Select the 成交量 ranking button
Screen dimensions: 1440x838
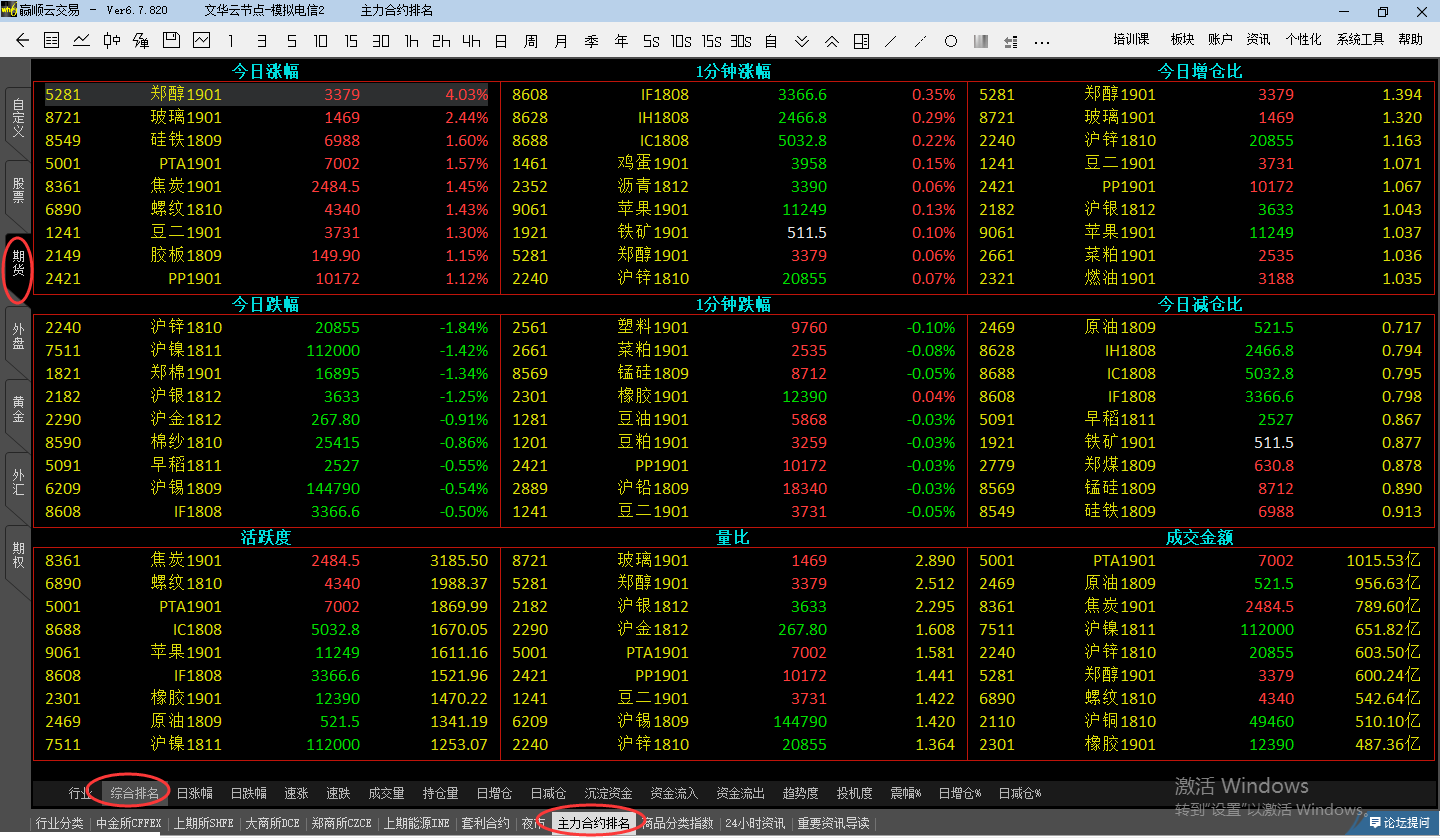pyautogui.click(x=386, y=793)
